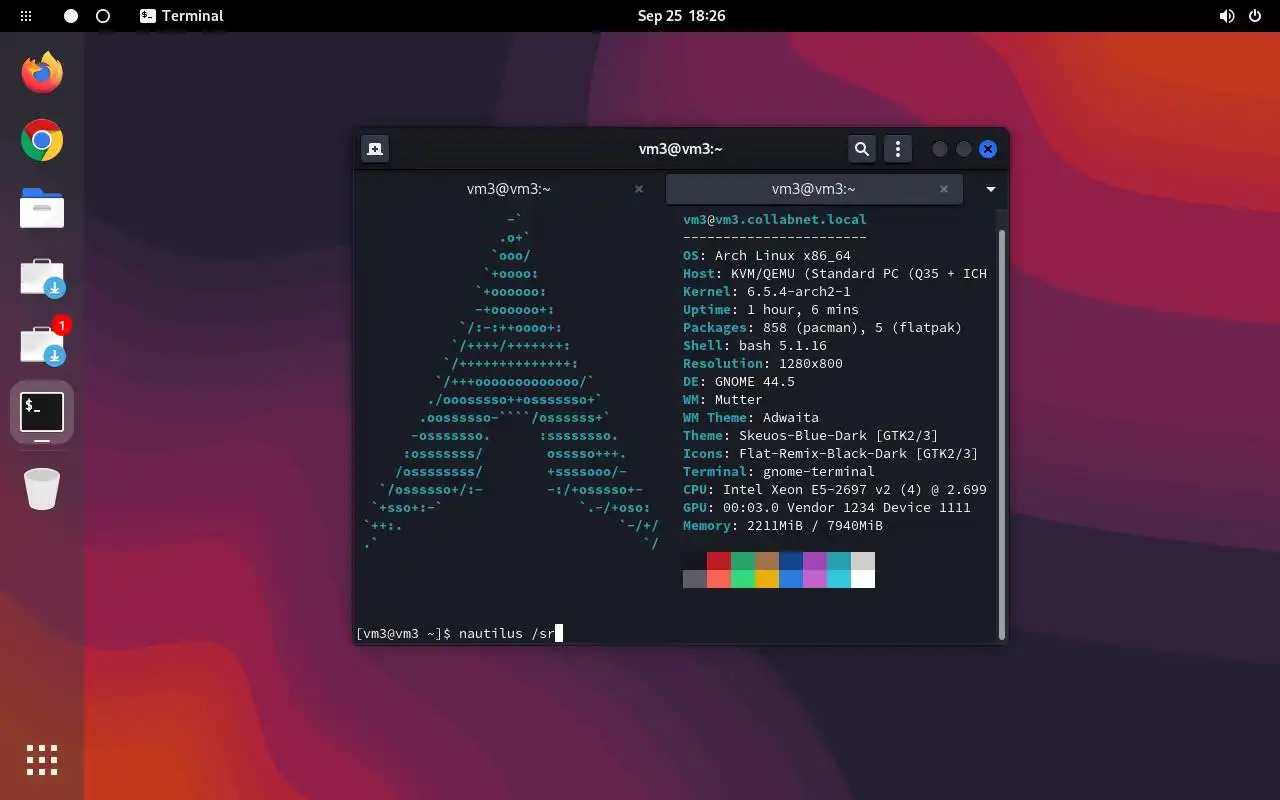Click the Uptime: 1 hour, 6 mins line
Image resolution: width=1280 pixels, height=800 pixels.
(771, 310)
